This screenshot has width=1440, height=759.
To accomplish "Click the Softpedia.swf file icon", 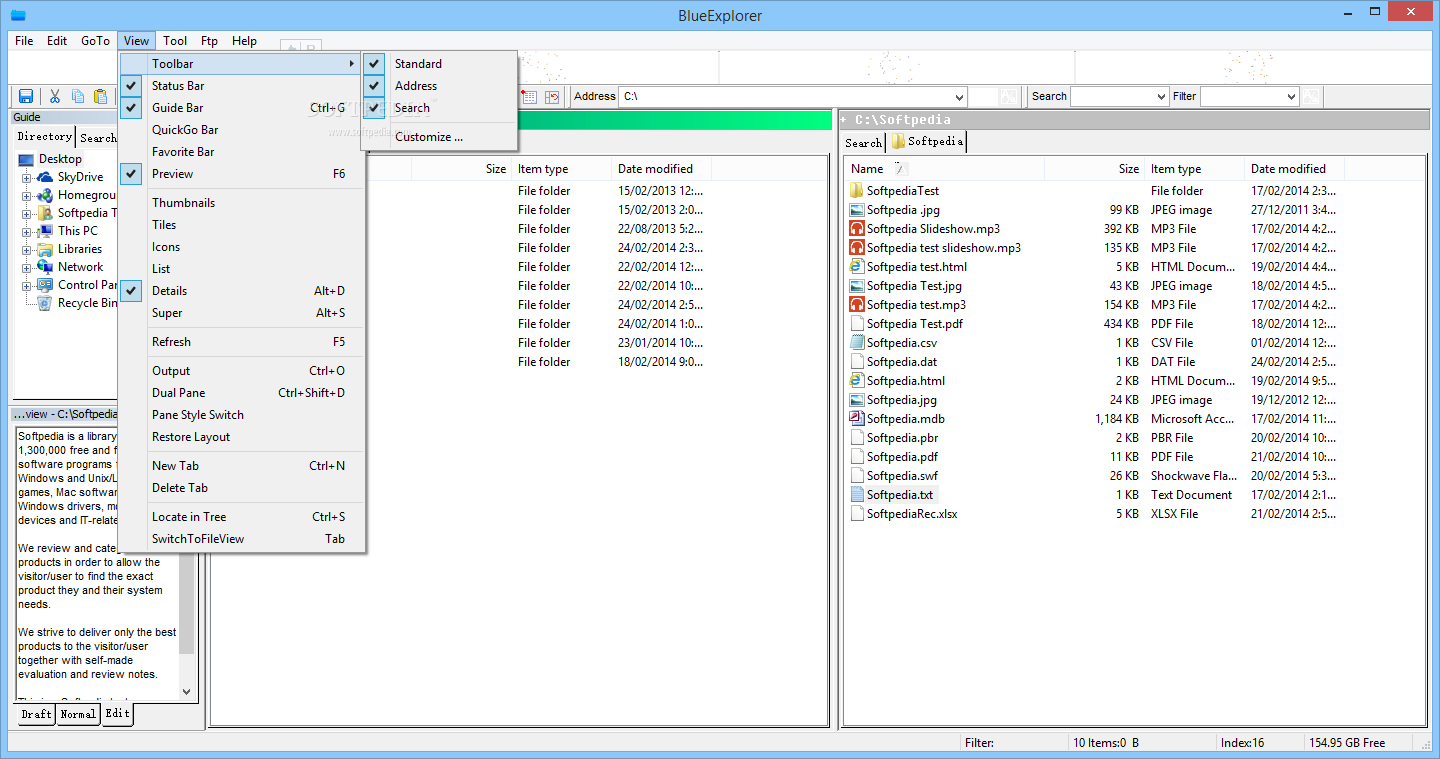I will coord(856,476).
